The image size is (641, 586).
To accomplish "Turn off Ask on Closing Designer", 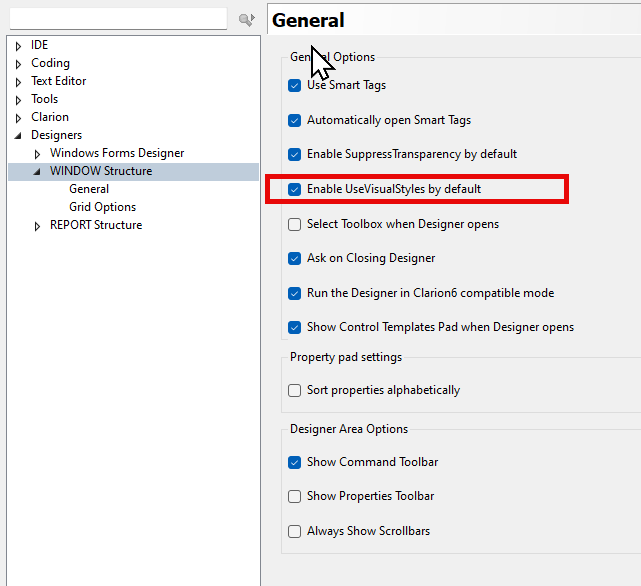I will point(295,259).
